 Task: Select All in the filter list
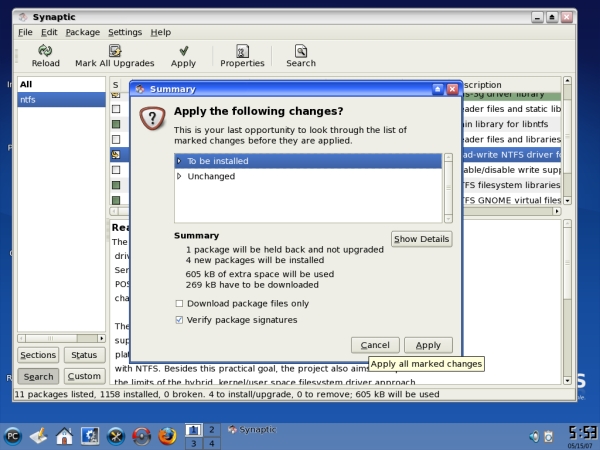tap(61, 84)
